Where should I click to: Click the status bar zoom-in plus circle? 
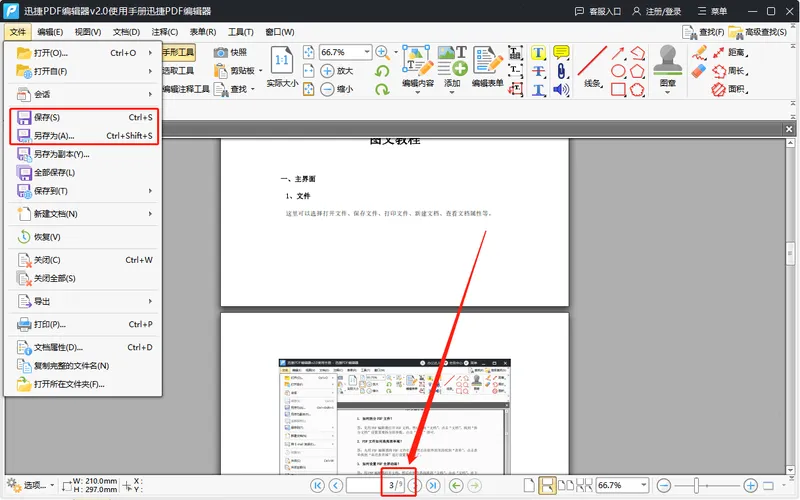(x=750, y=485)
